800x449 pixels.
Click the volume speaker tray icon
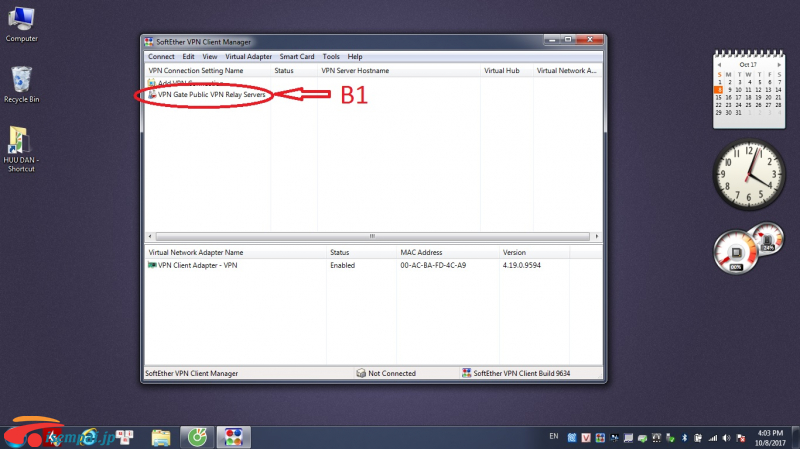point(726,438)
